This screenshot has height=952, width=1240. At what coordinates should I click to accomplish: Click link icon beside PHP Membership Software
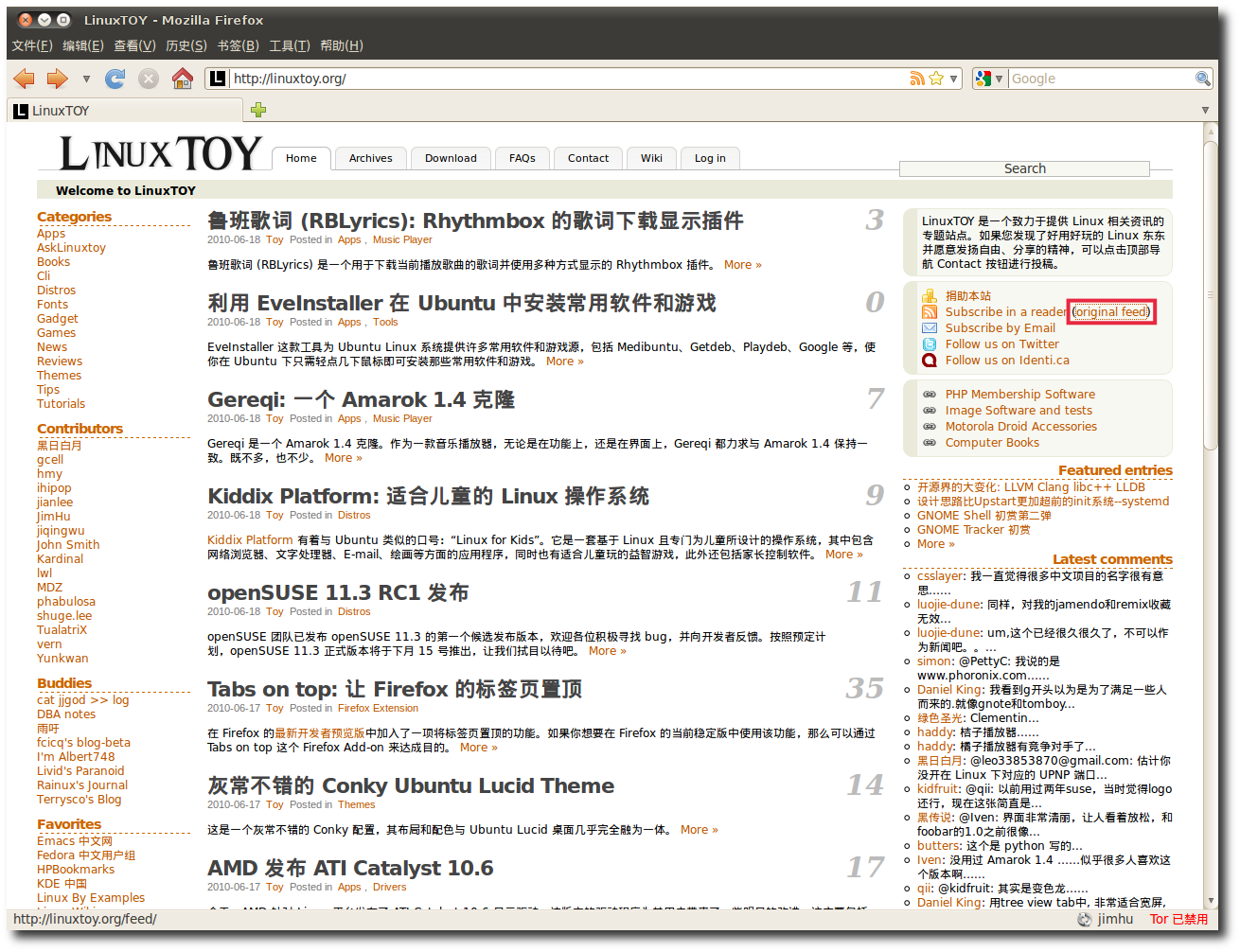click(x=930, y=395)
